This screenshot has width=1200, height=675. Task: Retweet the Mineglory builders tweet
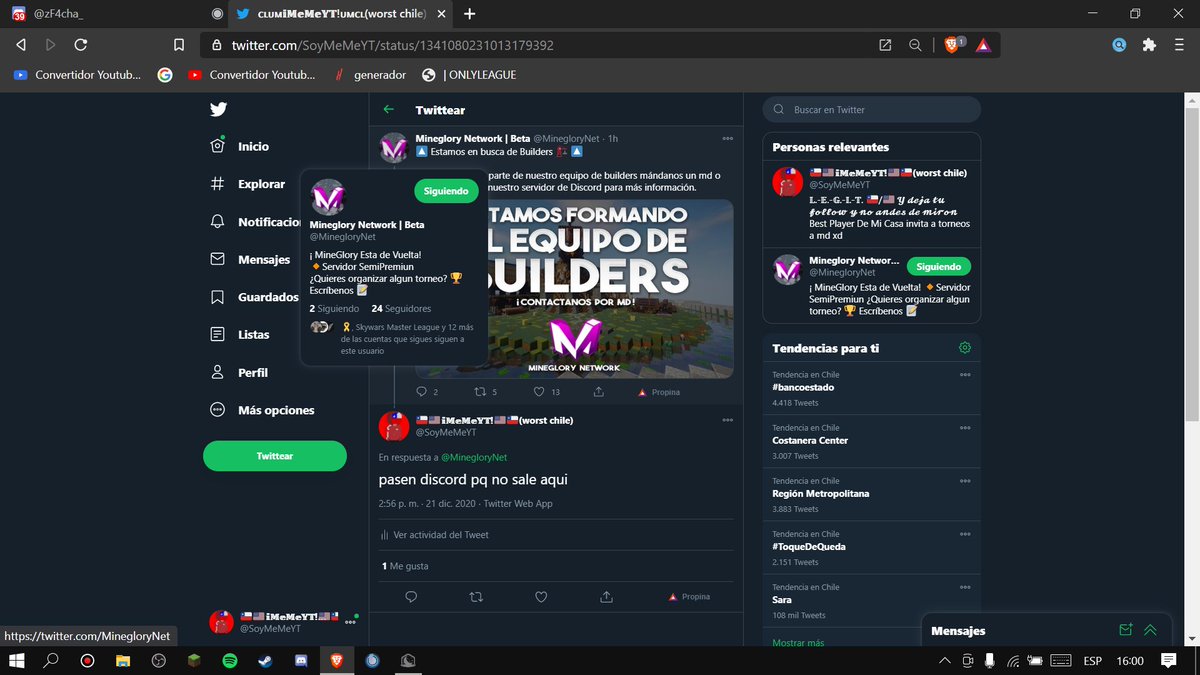coord(480,392)
